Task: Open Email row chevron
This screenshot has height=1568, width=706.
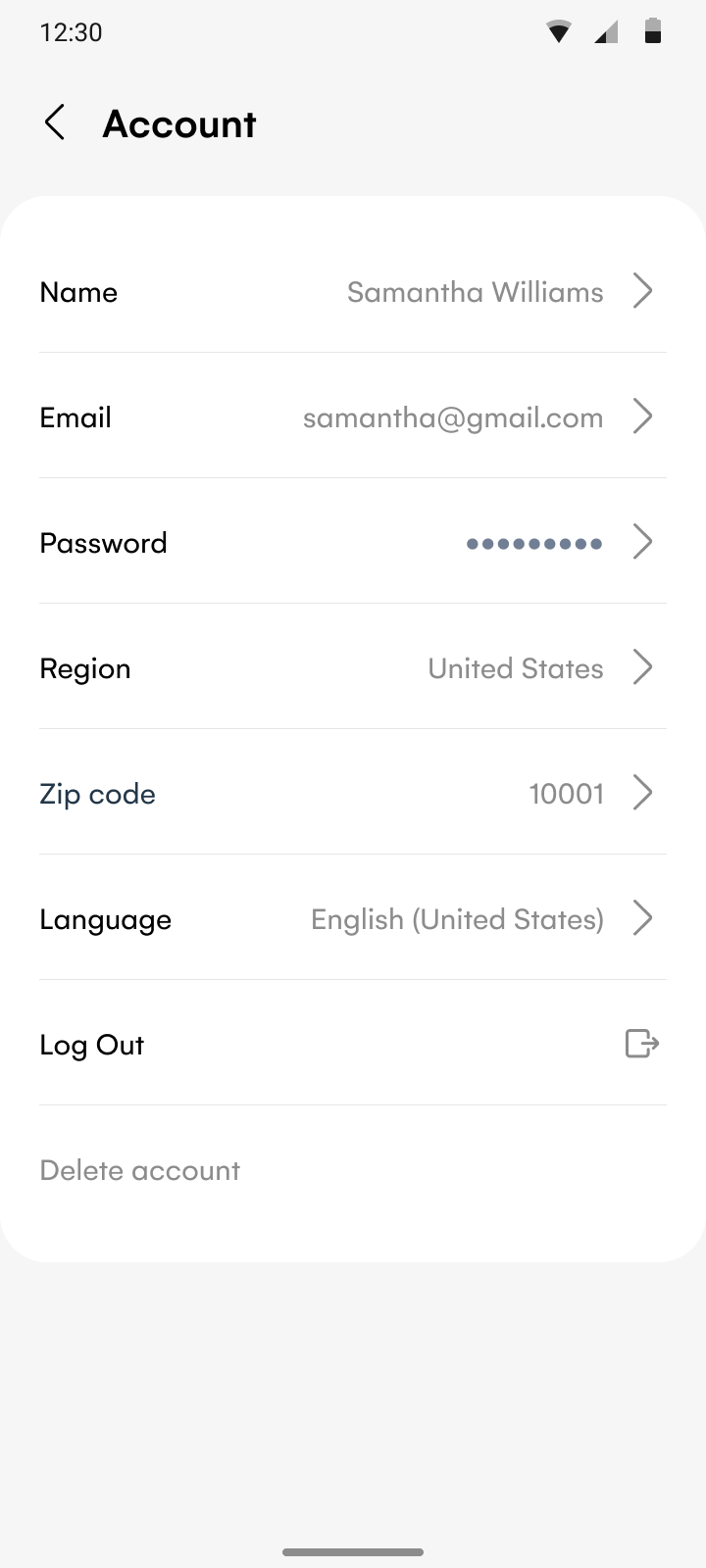Action: pyautogui.click(x=642, y=416)
